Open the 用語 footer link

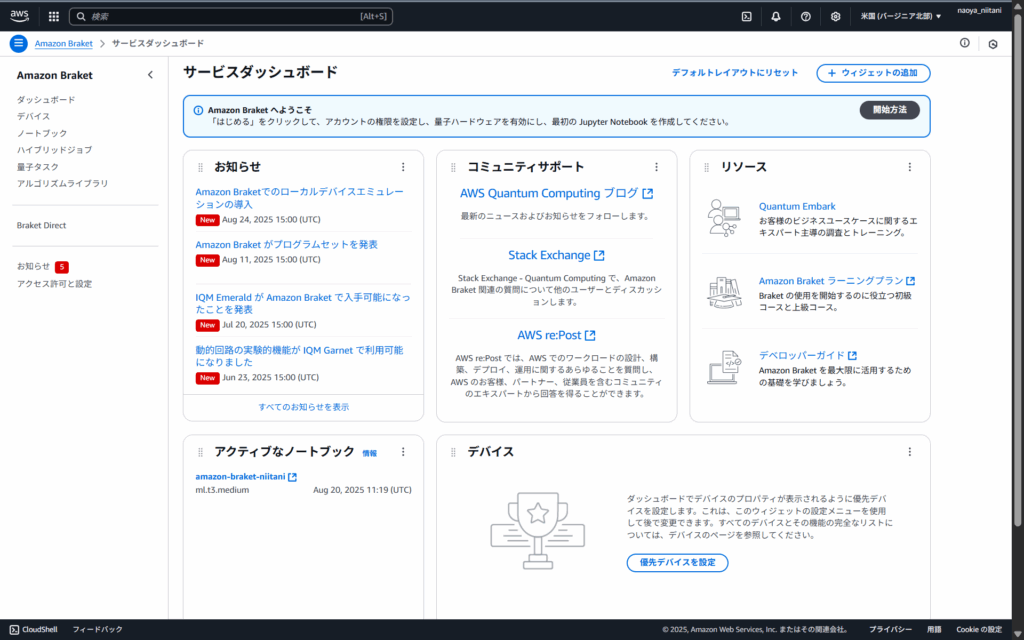934,630
